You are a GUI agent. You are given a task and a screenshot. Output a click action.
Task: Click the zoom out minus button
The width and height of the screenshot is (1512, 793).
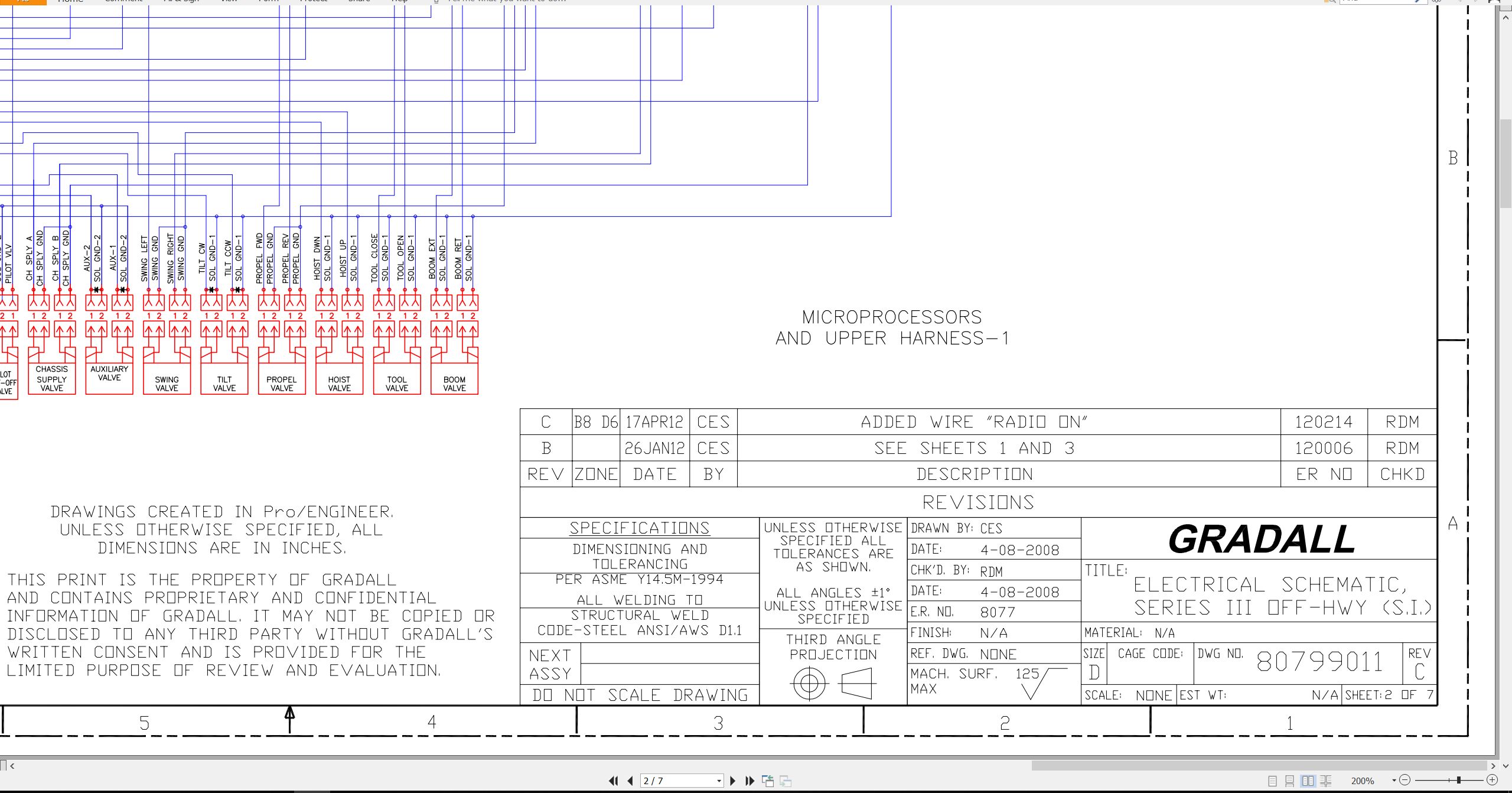point(1405,780)
